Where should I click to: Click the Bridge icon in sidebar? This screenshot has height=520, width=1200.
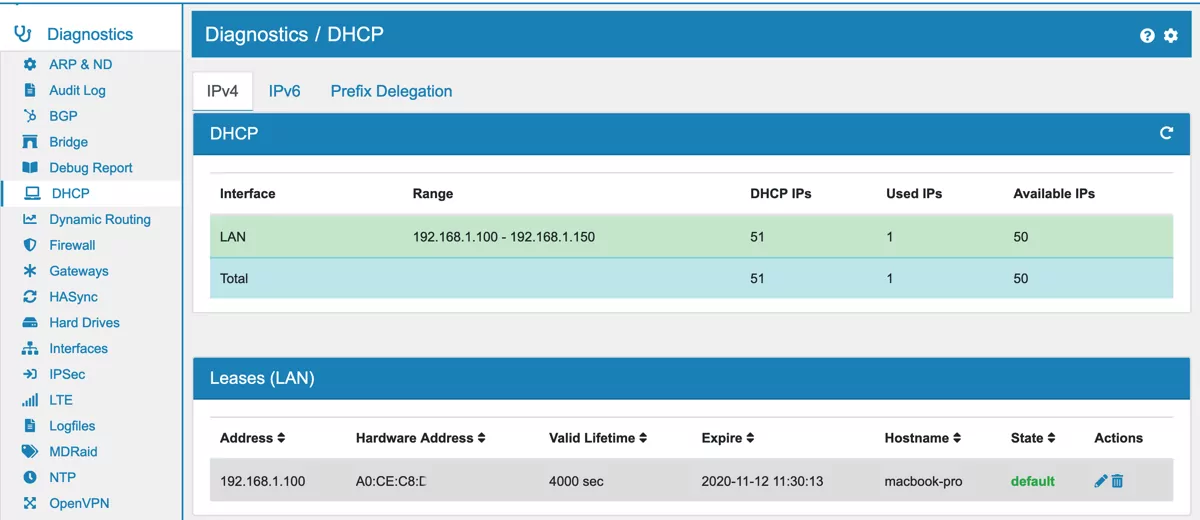click(30, 142)
